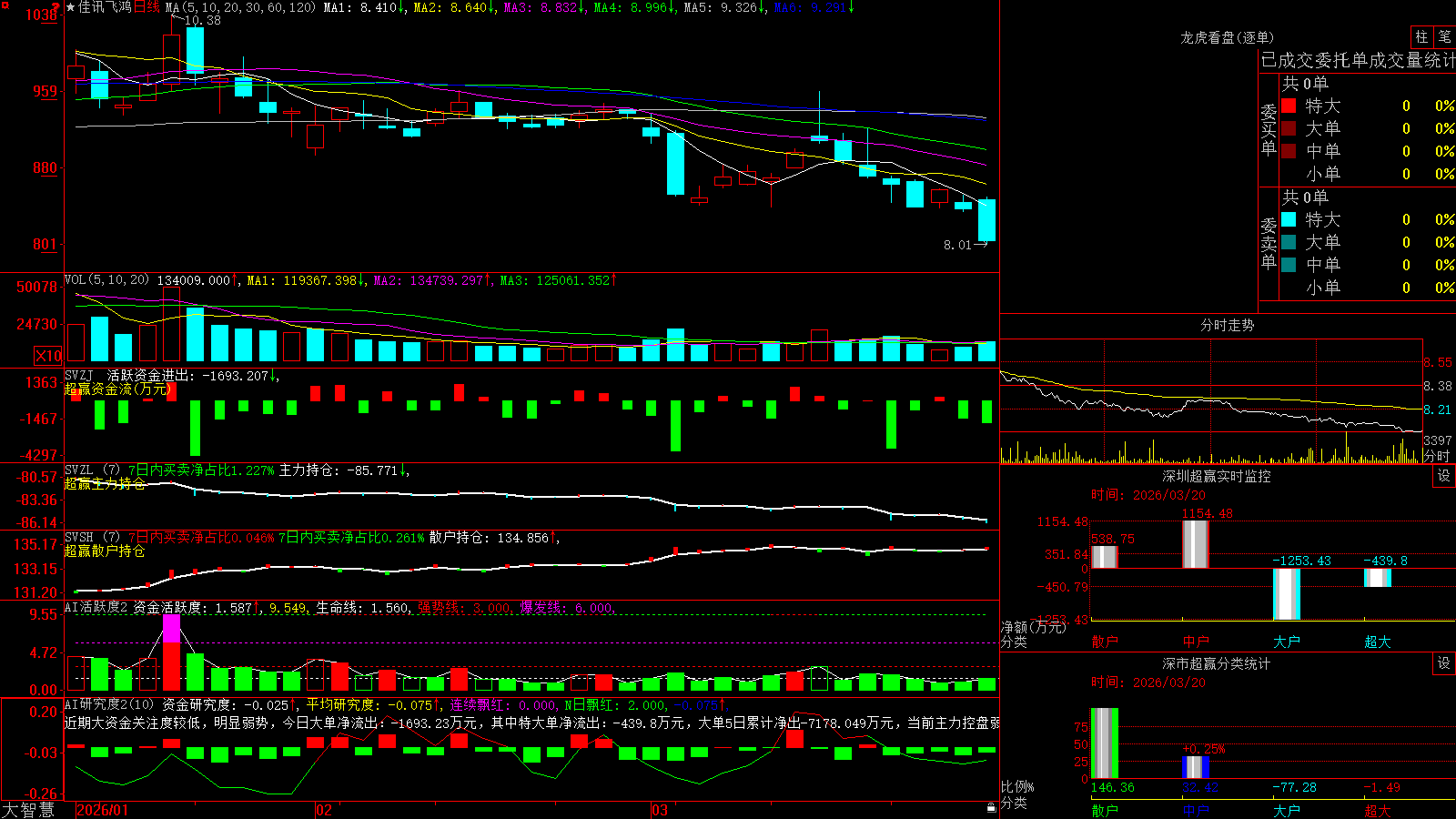
Task: Click the dark red 大单 swatch under 委买单
Action: (x=1289, y=128)
